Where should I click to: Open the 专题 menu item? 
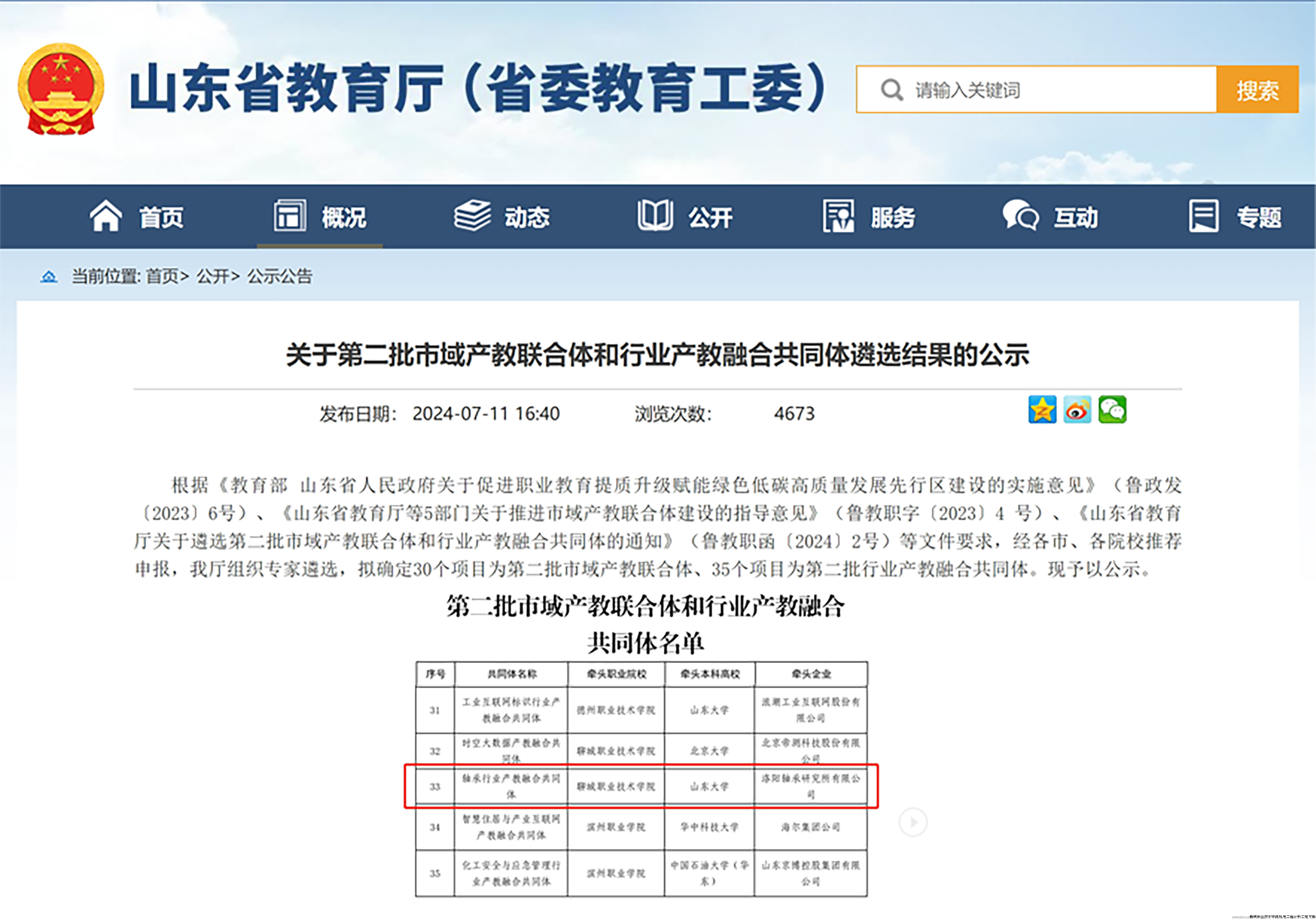click(1260, 217)
